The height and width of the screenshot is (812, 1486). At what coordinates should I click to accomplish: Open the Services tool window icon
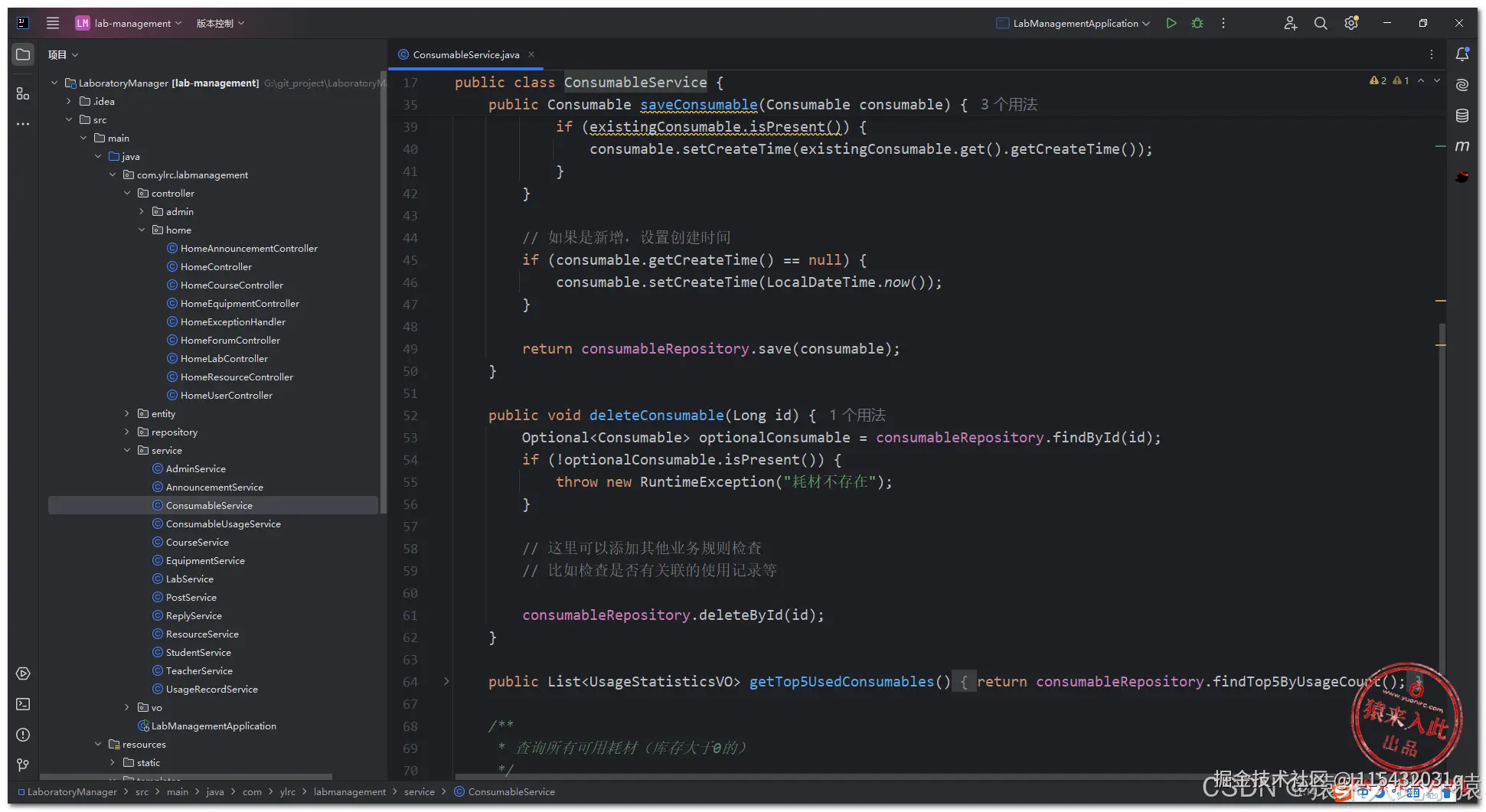click(23, 673)
